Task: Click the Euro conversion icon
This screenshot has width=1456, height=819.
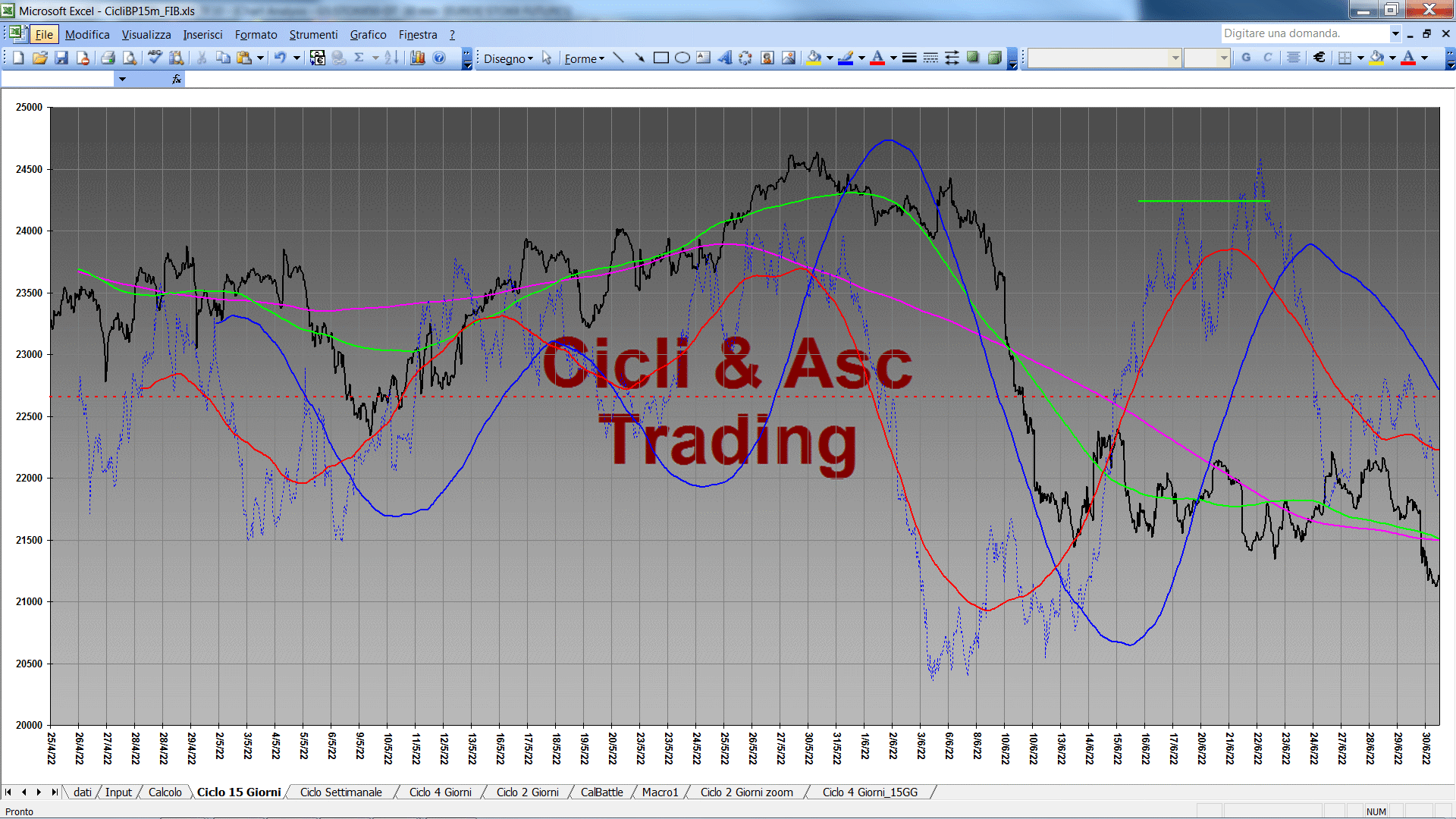Action: (318, 58)
